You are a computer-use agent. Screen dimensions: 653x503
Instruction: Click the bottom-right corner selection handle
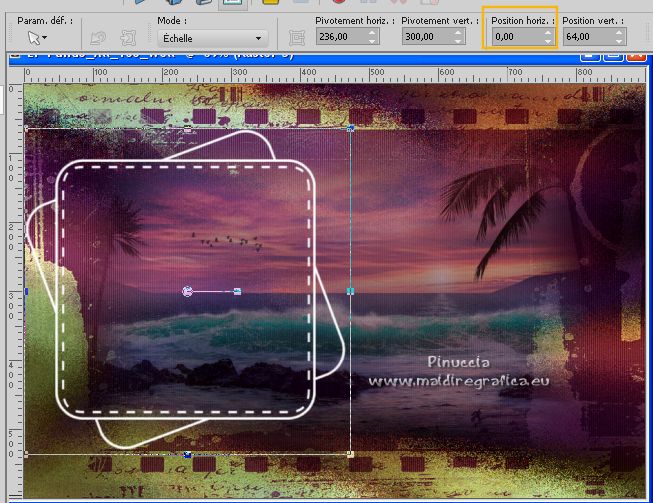tap(350, 454)
